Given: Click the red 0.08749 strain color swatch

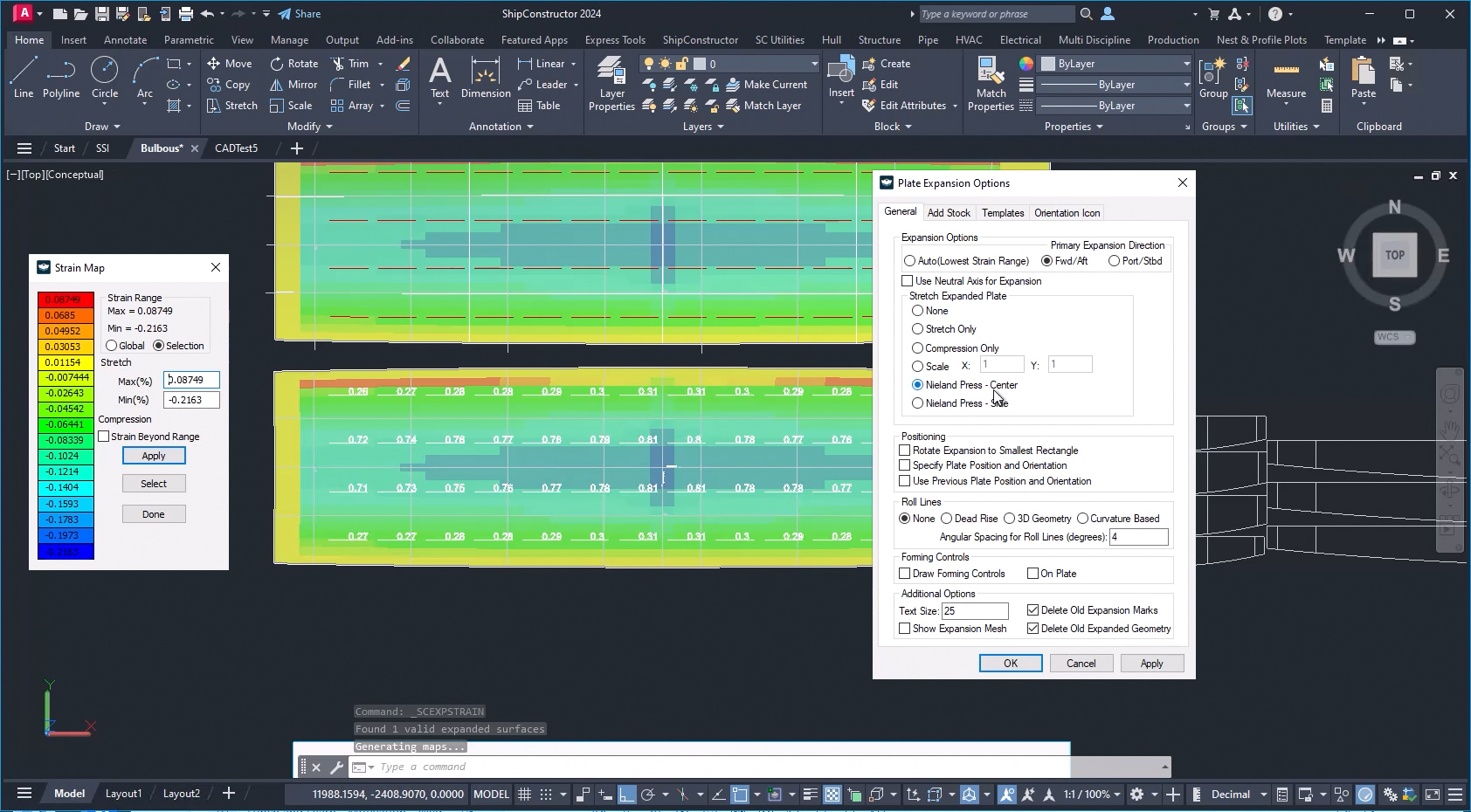Looking at the screenshot, I should [66, 299].
